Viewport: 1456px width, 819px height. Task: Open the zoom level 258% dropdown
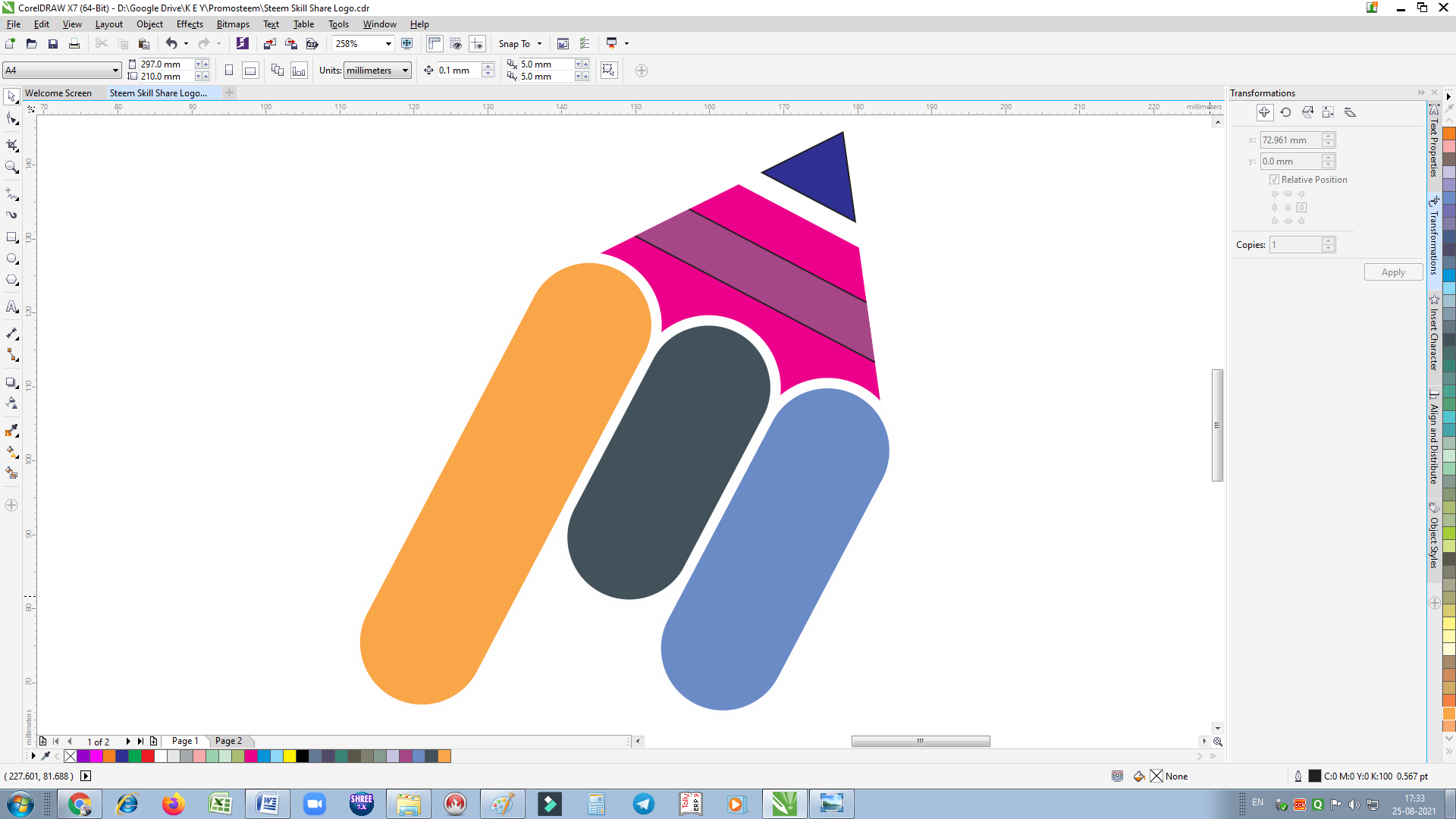pyautogui.click(x=388, y=44)
